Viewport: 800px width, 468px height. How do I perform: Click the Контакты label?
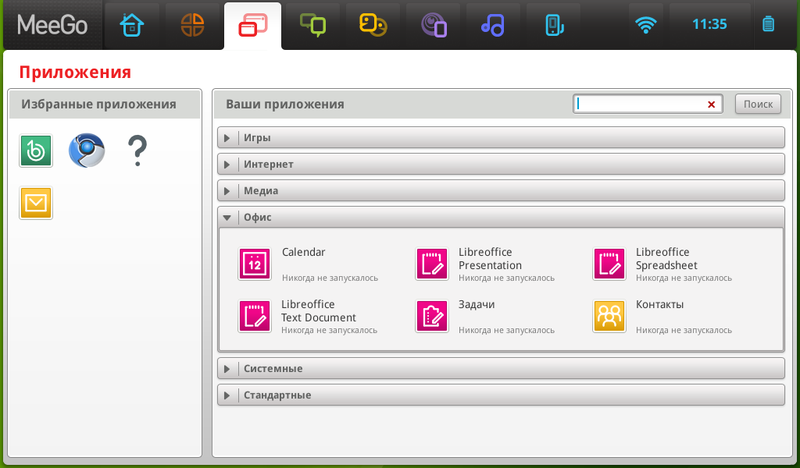pos(659,305)
